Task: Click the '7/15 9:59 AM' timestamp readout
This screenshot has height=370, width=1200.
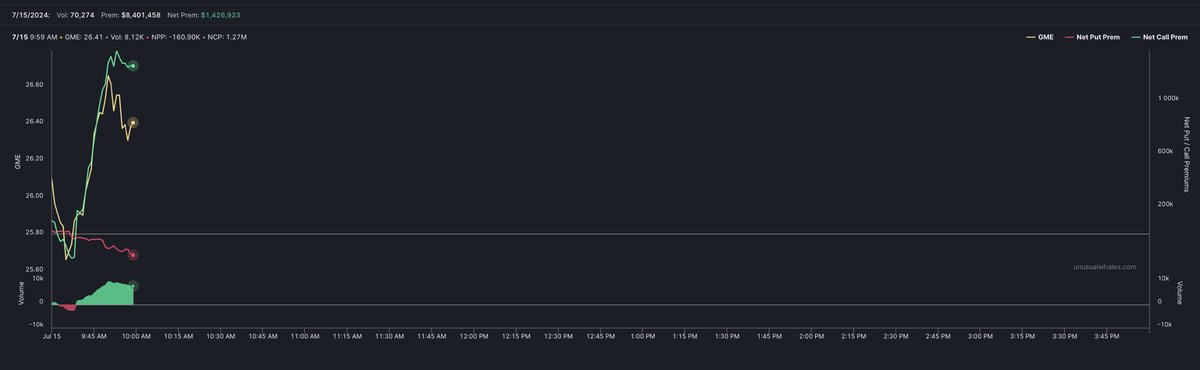Action: pos(34,36)
